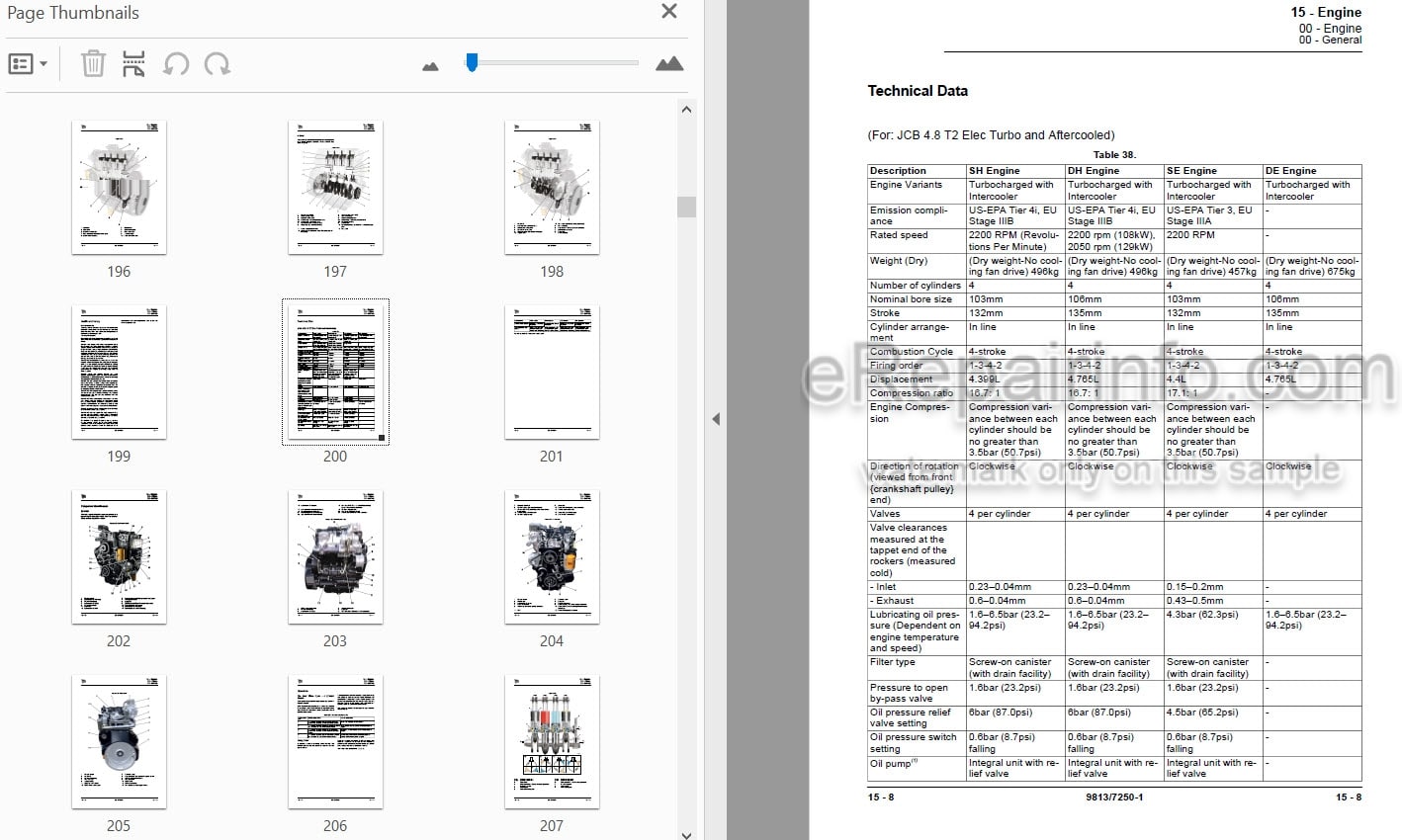
Task: Click the '- Inlet' row label
Action: [884, 587]
